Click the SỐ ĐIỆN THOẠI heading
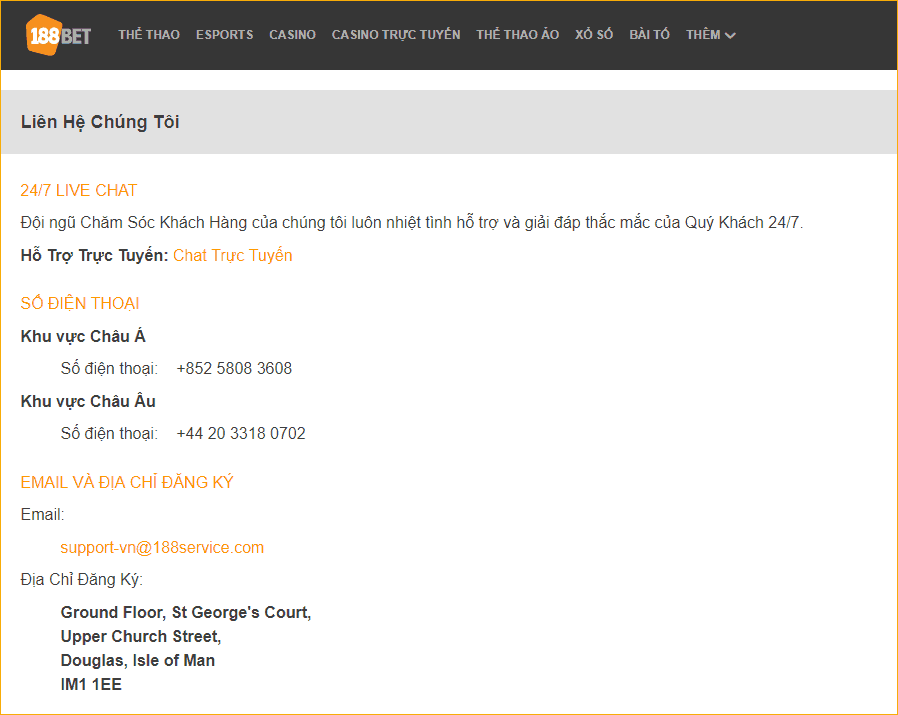 (x=80, y=302)
